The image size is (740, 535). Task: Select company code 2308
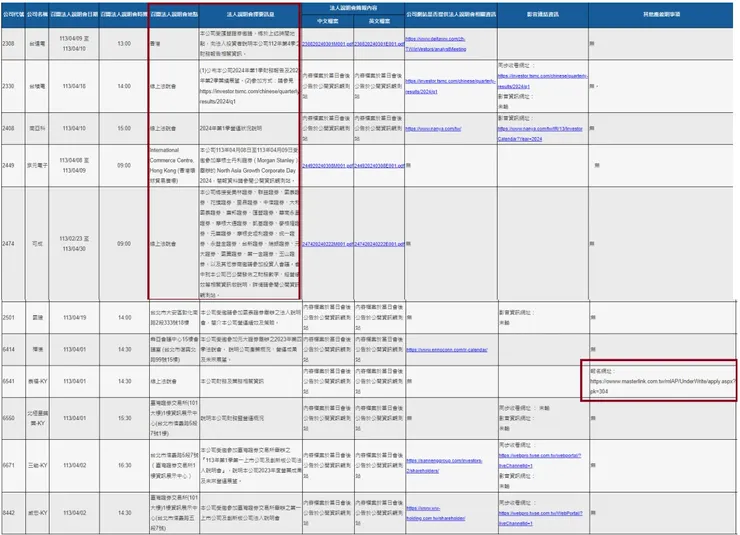coord(8,43)
